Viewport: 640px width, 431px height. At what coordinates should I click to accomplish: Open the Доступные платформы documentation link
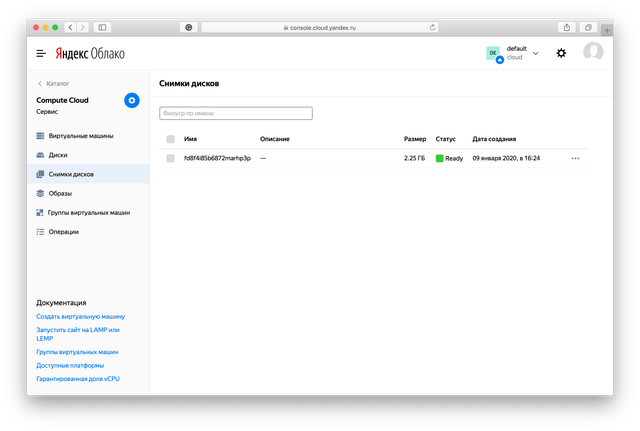click(x=70, y=365)
